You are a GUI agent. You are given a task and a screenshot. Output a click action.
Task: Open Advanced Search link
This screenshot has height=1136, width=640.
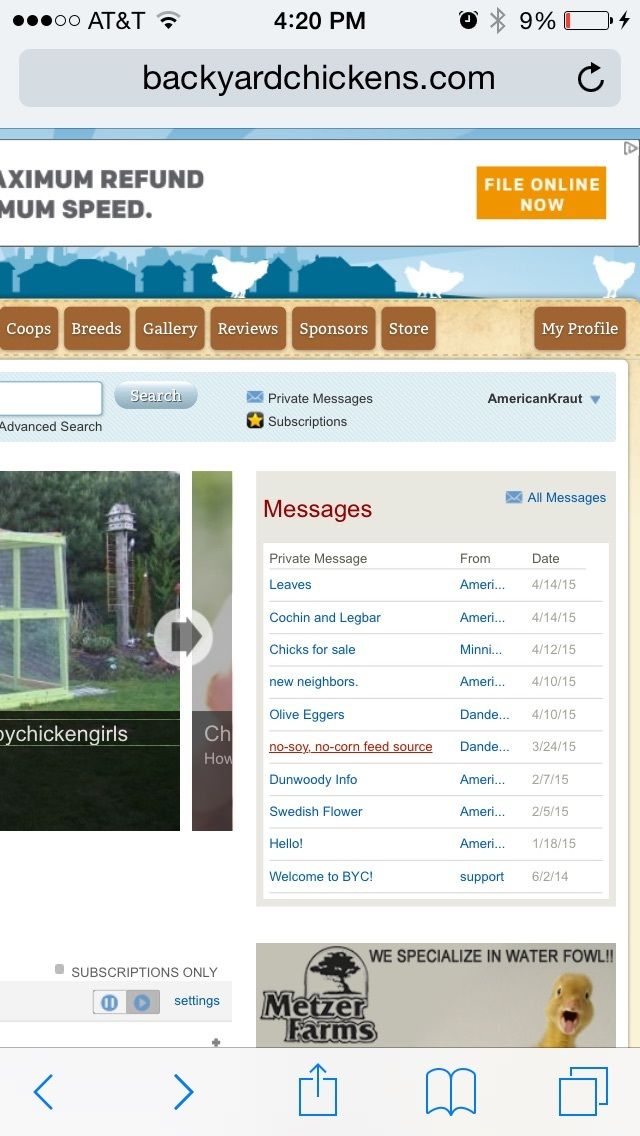coord(51,426)
